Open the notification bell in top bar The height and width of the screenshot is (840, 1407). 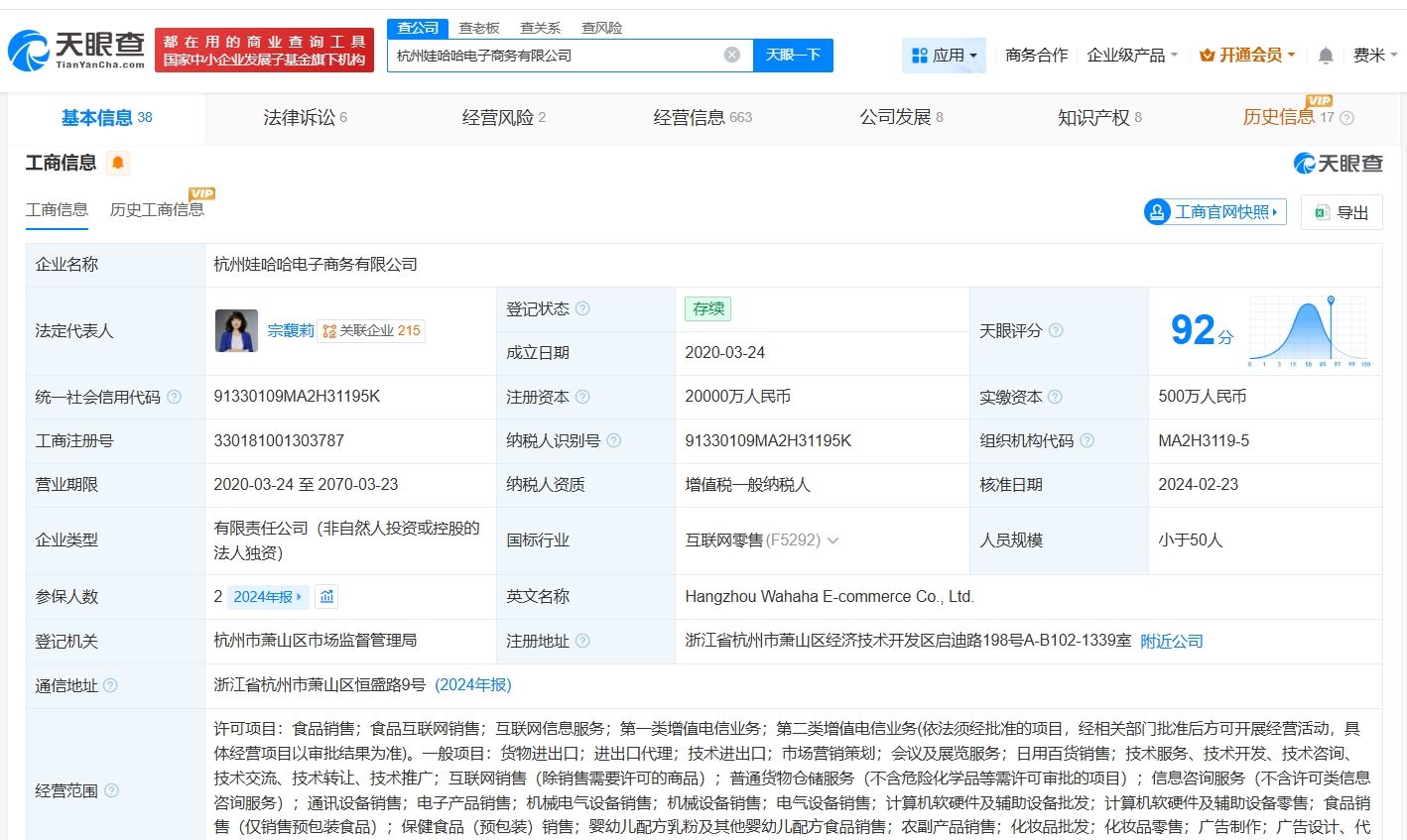1325,56
